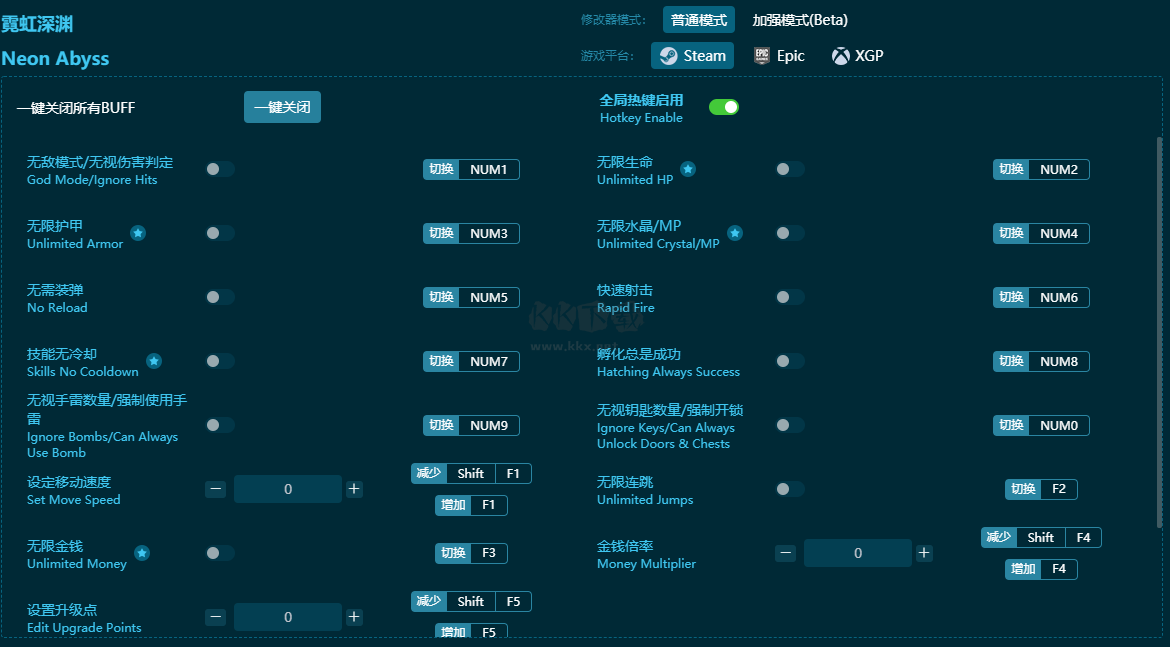Viewport: 1170px width, 647px height.
Task: Toggle Unlimited Armor on
Action: (x=220, y=233)
